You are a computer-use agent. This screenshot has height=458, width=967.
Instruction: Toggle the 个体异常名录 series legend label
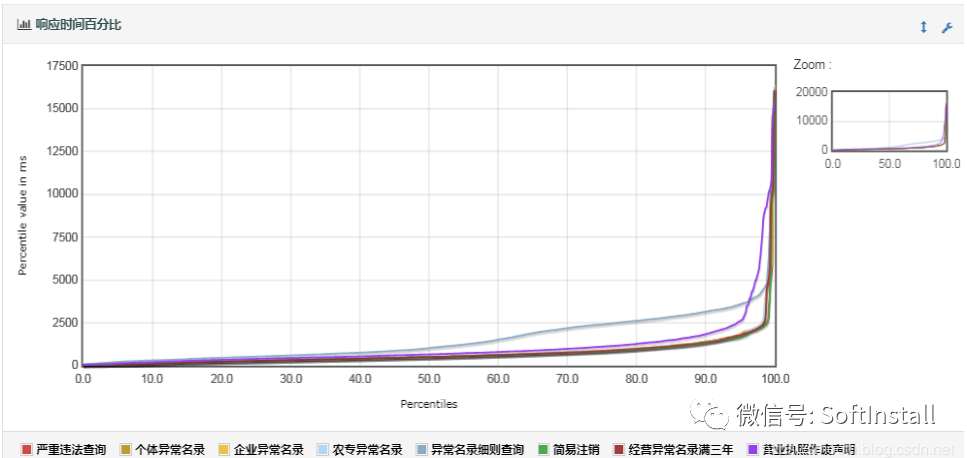[x=170, y=449]
